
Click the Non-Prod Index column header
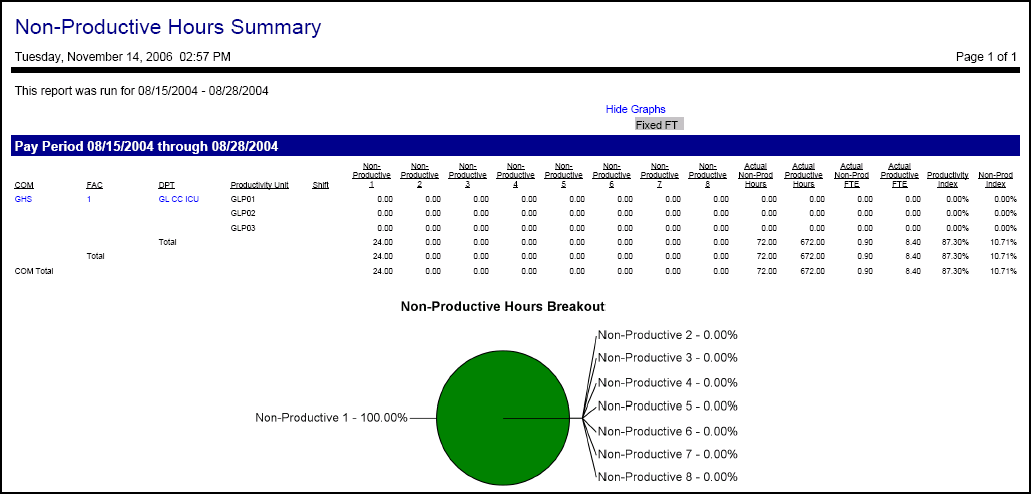tap(995, 179)
